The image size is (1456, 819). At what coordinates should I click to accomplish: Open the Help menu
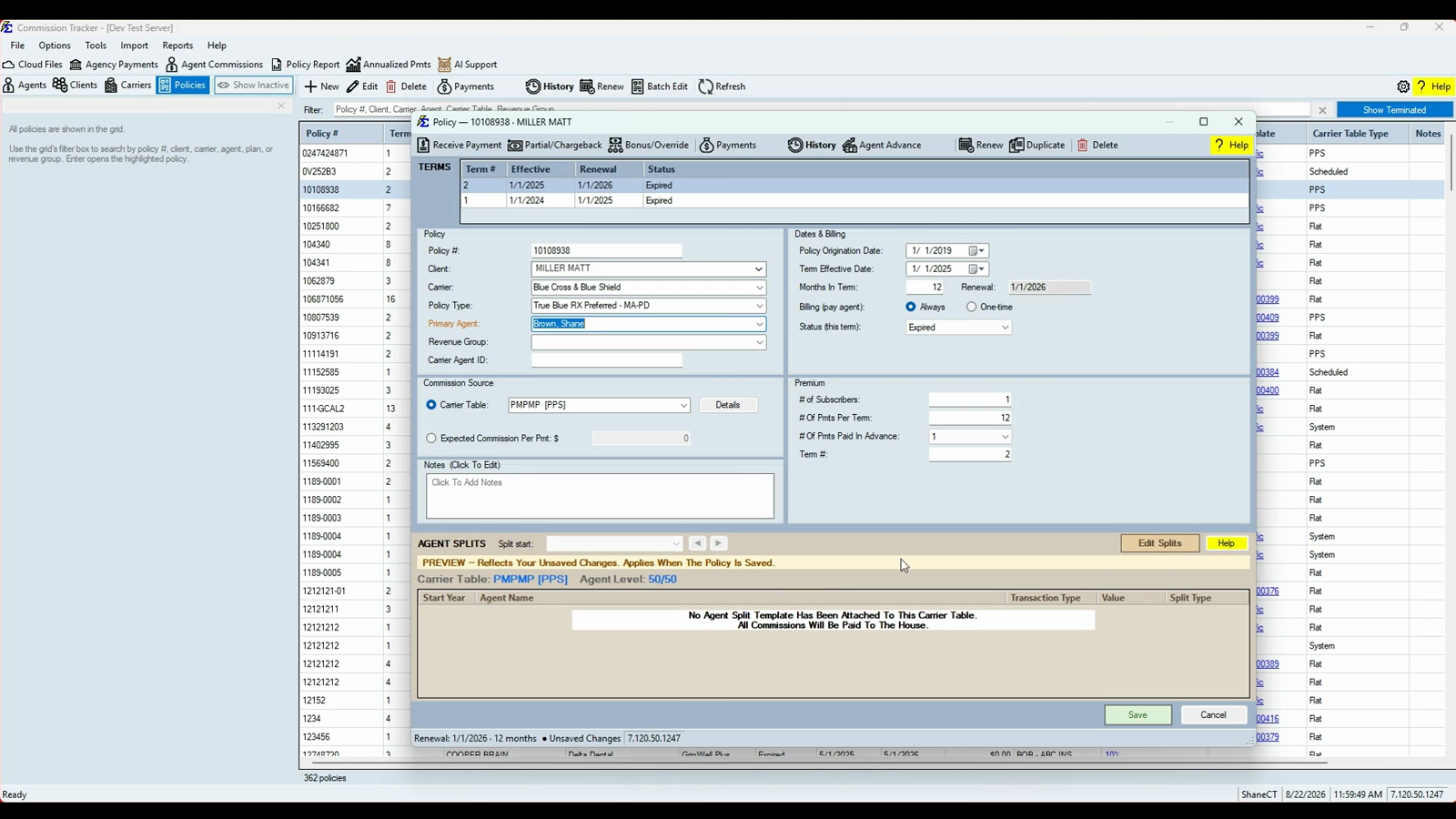[x=217, y=45]
